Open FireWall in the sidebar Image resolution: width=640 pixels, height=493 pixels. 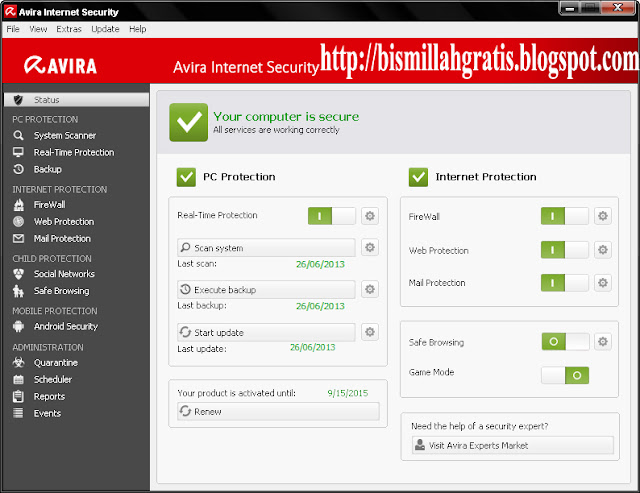49,204
